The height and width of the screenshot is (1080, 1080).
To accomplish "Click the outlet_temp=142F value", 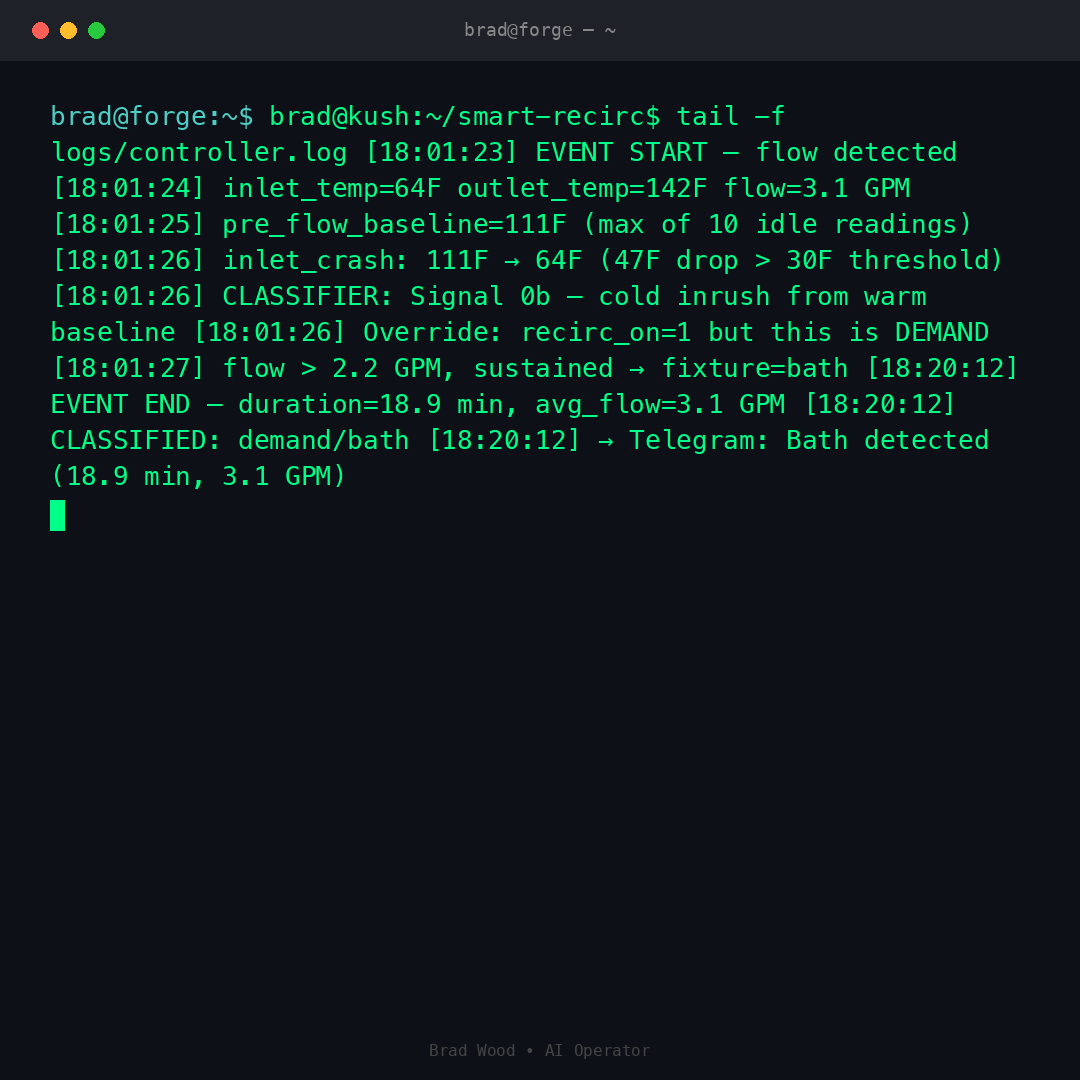I will [x=581, y=188].
